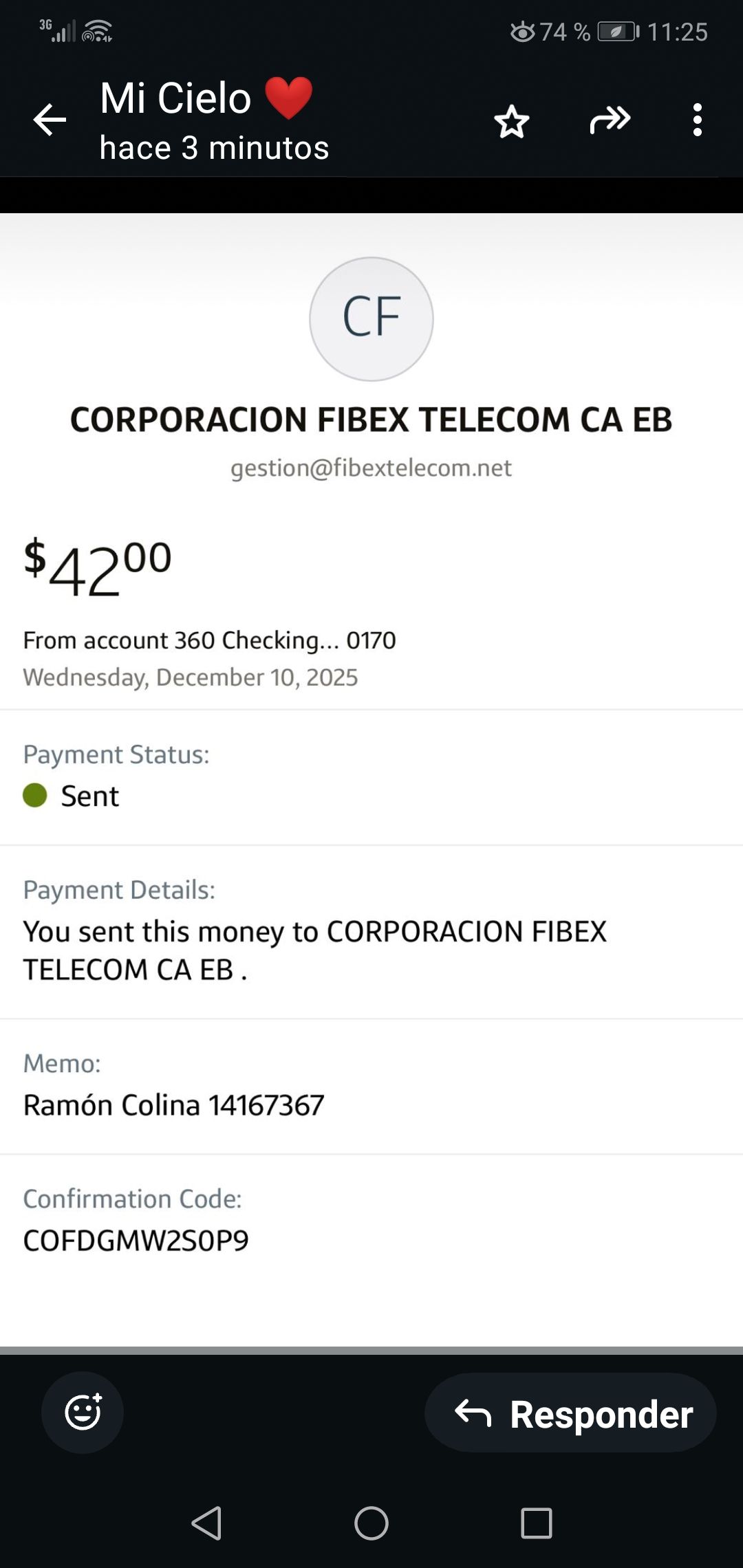
Task: Tap the CF avatar circle
Action: click(x=371, y=319)
